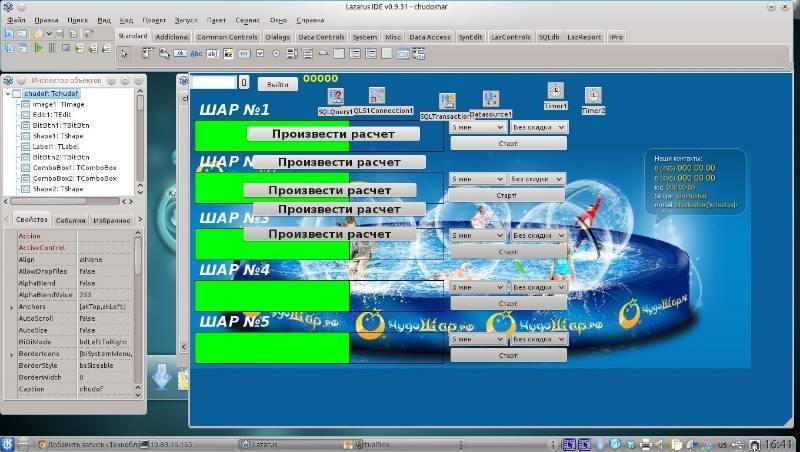Click the Pause execution toolbar icon

[52, 48]
